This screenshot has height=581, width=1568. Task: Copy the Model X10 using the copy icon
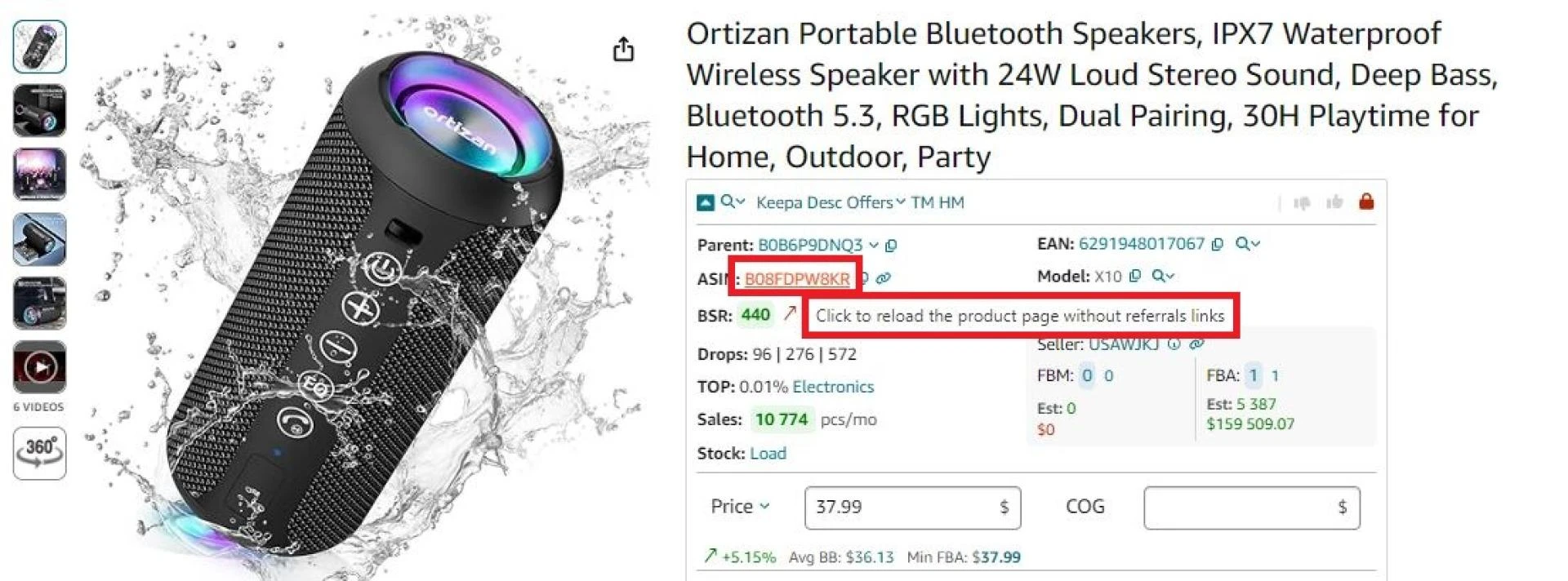1134,276
